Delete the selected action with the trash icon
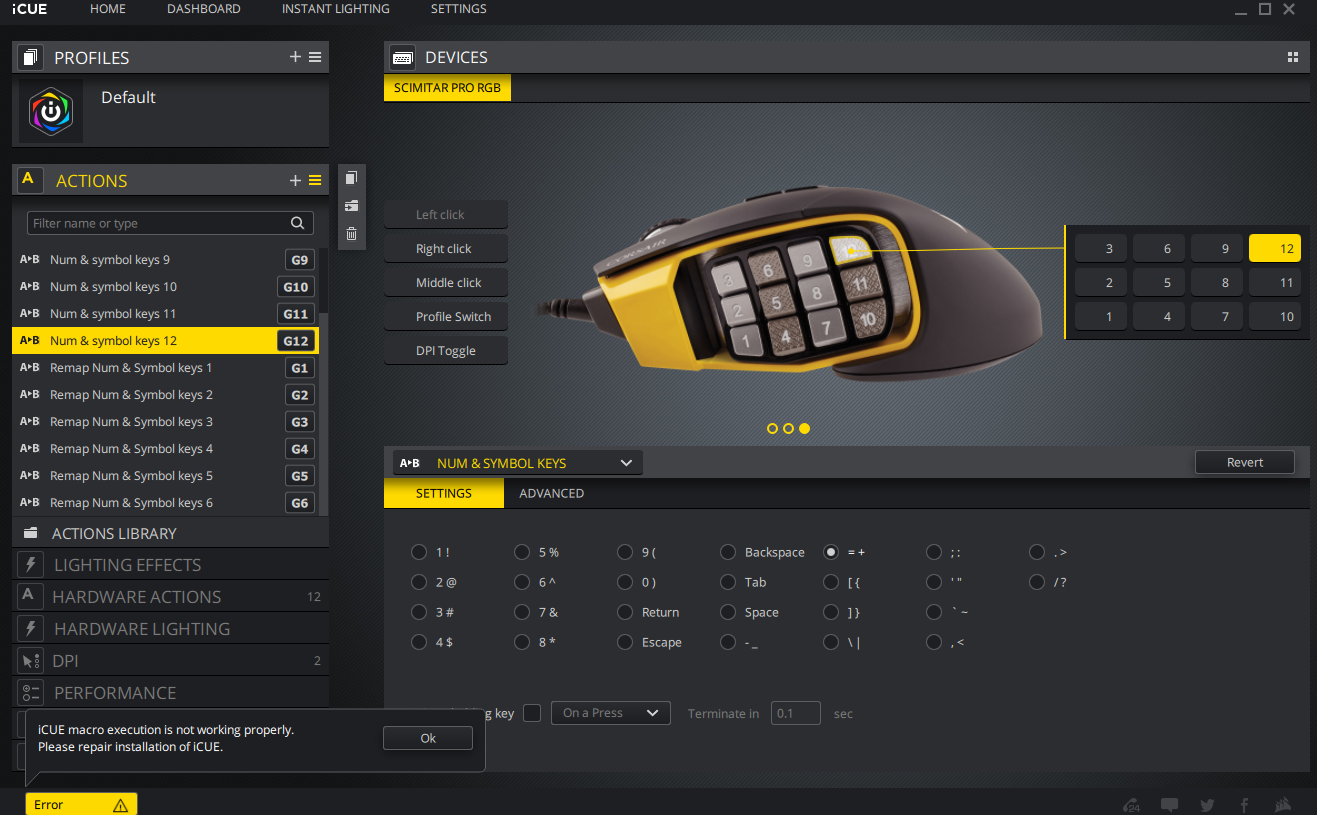Screen dimensions: 1317x815 (351, 234)
